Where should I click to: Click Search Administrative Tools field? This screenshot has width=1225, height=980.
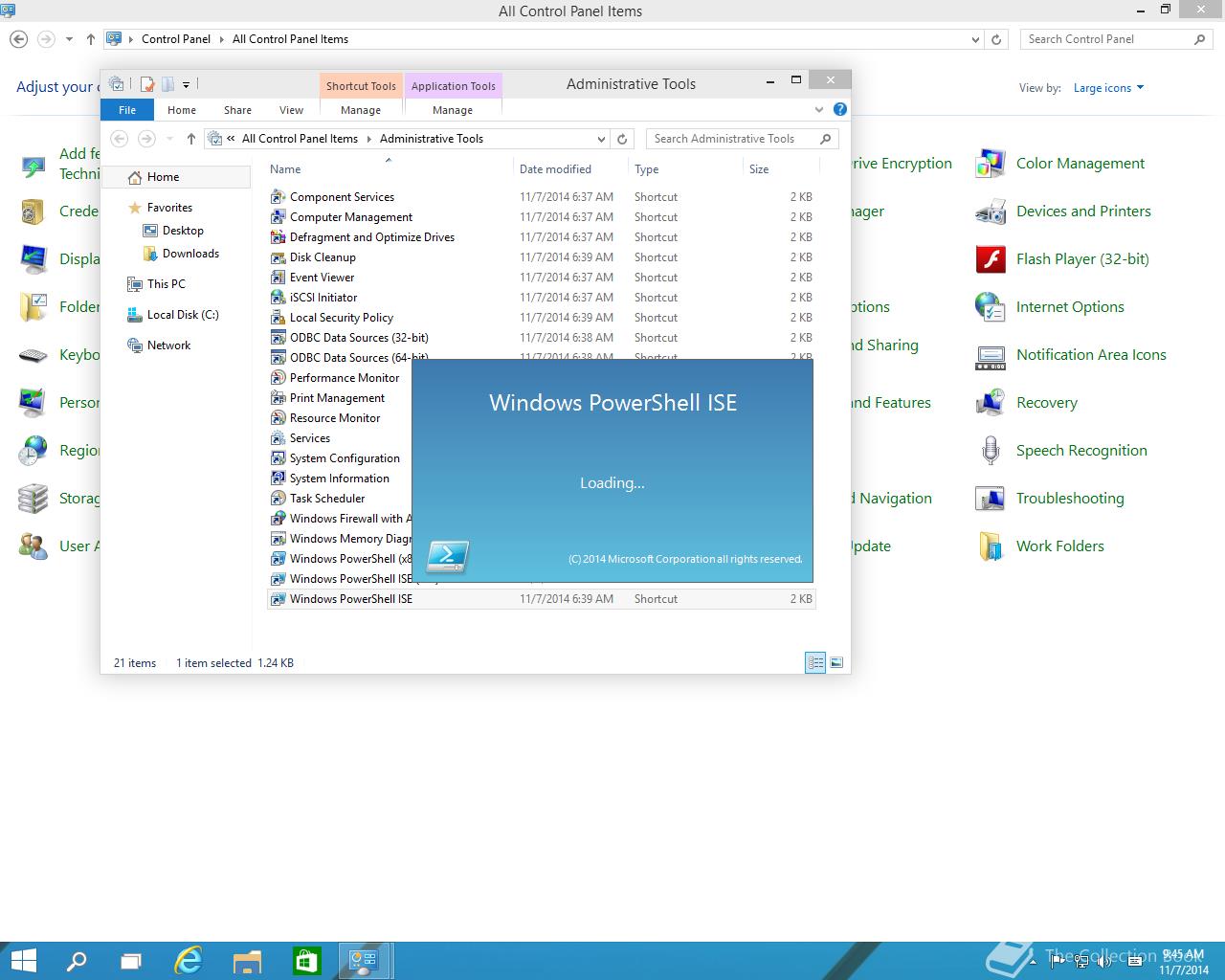(743, 139)
